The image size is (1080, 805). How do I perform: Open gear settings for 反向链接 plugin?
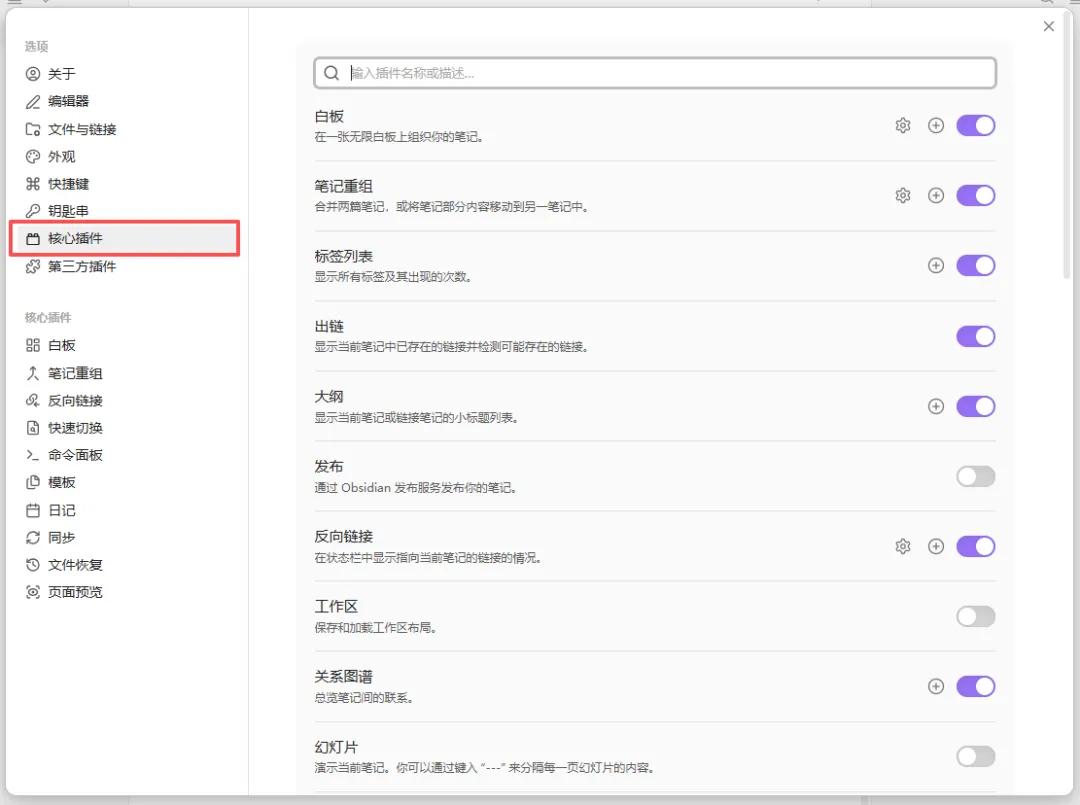(x=902, y=546)
